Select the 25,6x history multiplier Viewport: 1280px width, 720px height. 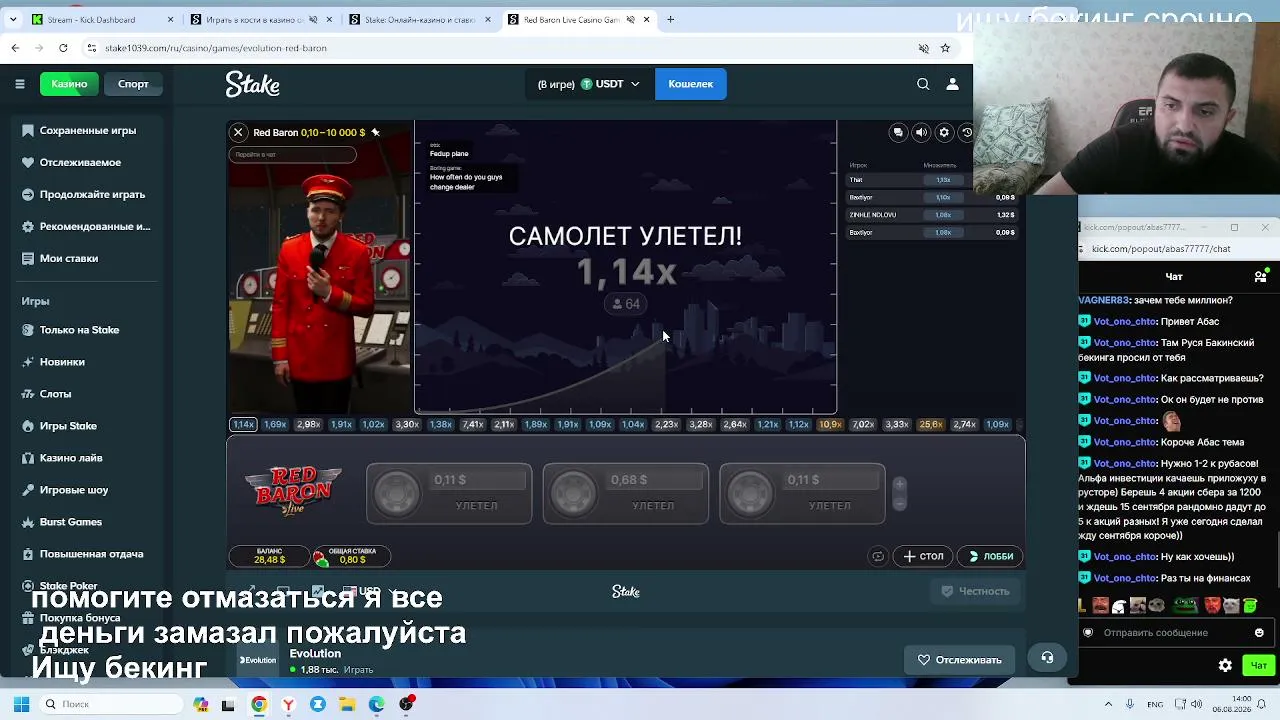point(931,425)
